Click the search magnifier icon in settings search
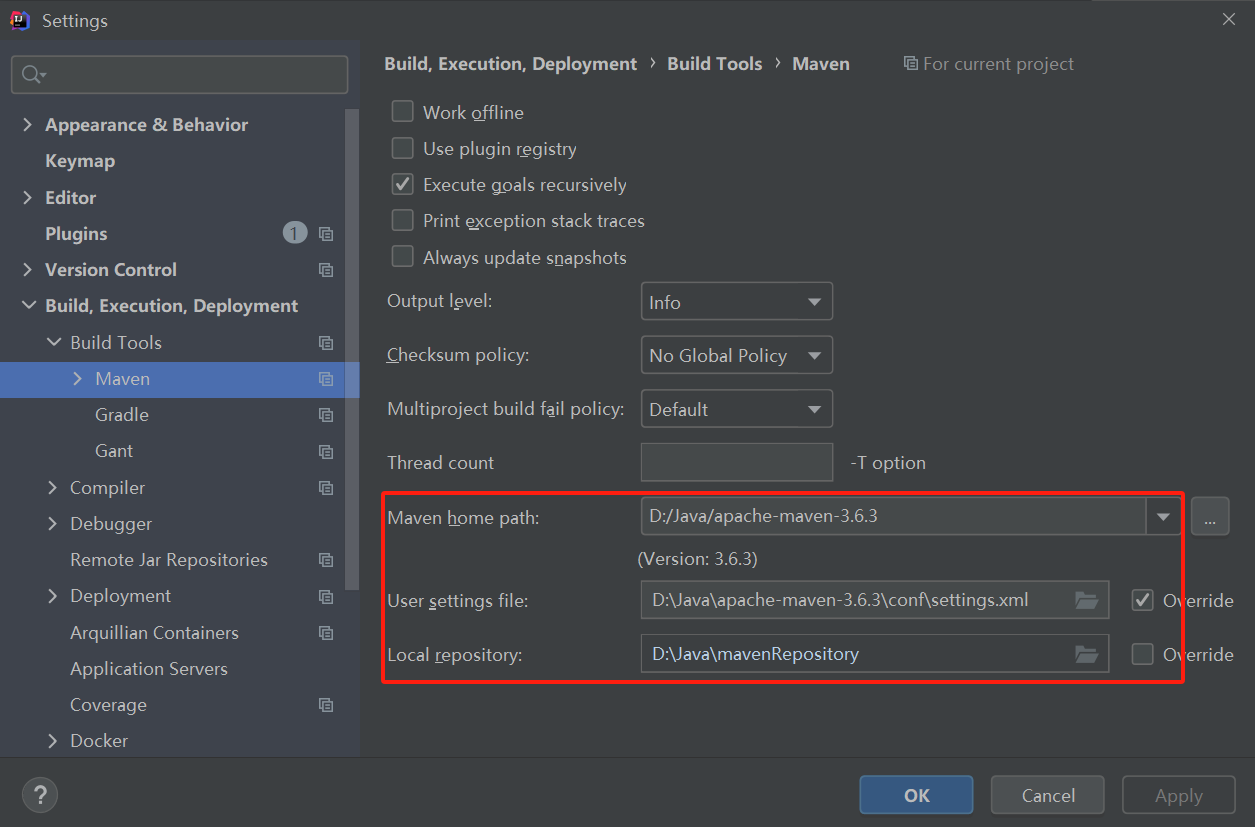 click(33, 75)
